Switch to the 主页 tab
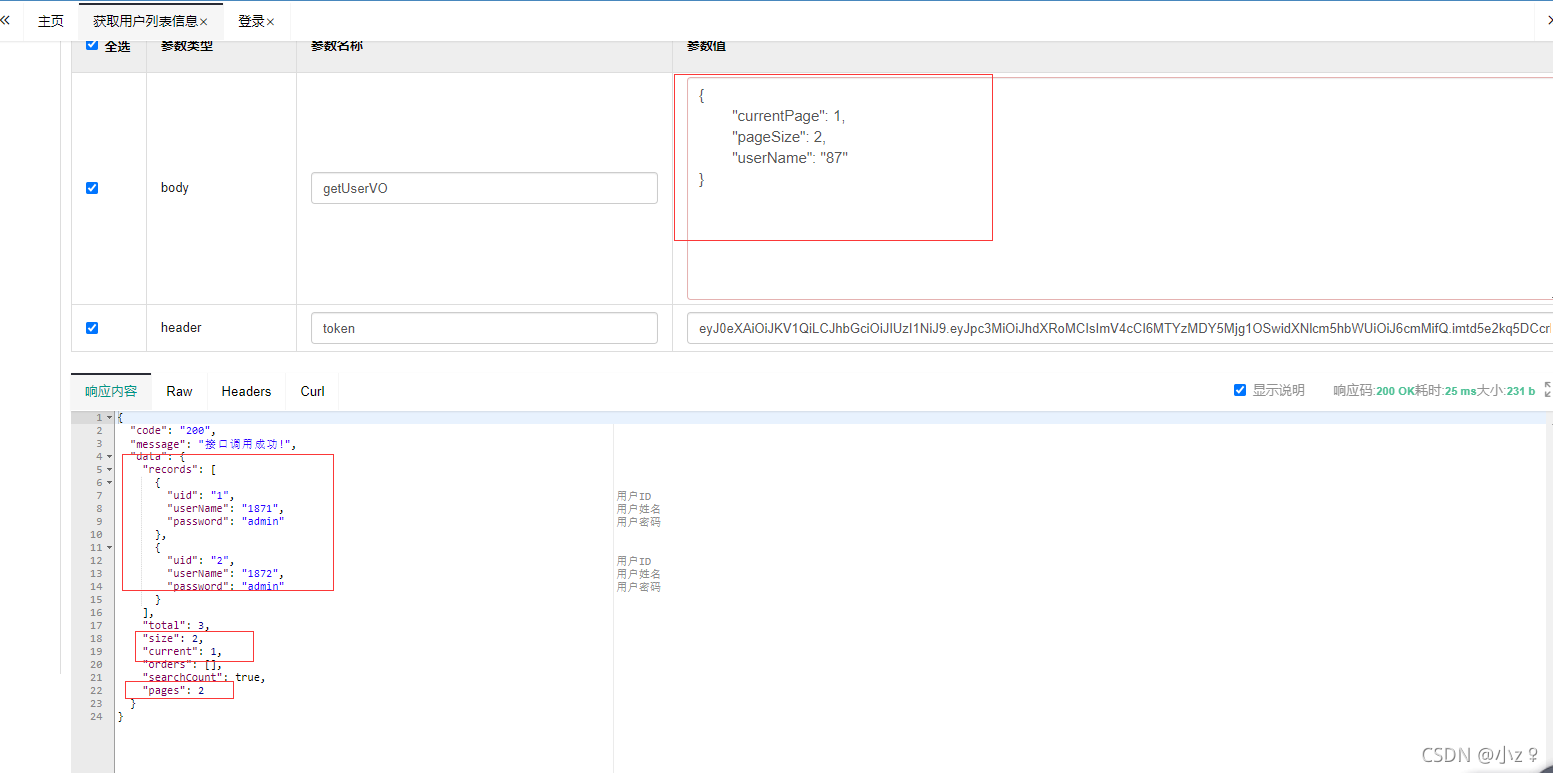This screenshot has height=773, width=1553. point(51,21)
